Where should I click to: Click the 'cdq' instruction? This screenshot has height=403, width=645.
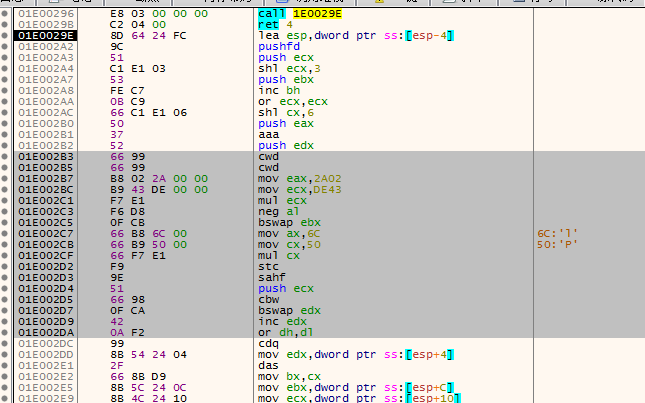[x=269, y=344]
